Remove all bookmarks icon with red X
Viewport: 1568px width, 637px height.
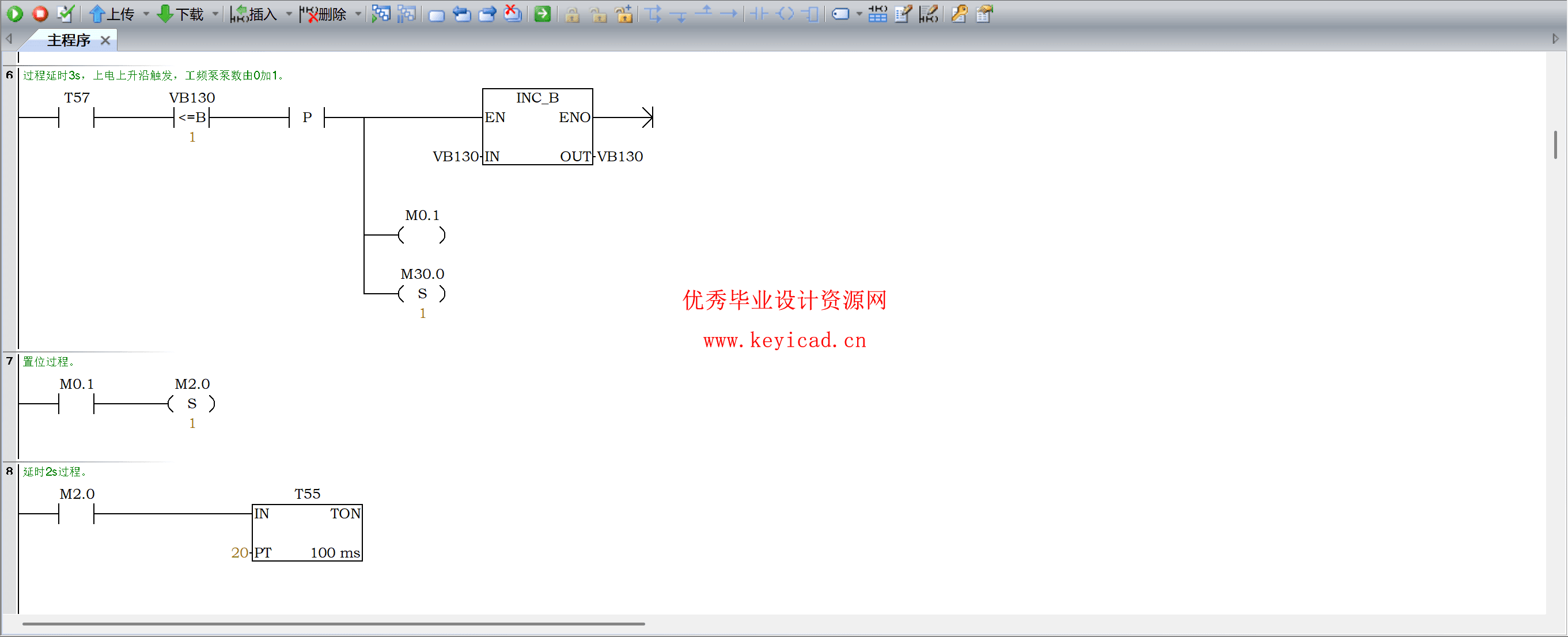[513, 13]
